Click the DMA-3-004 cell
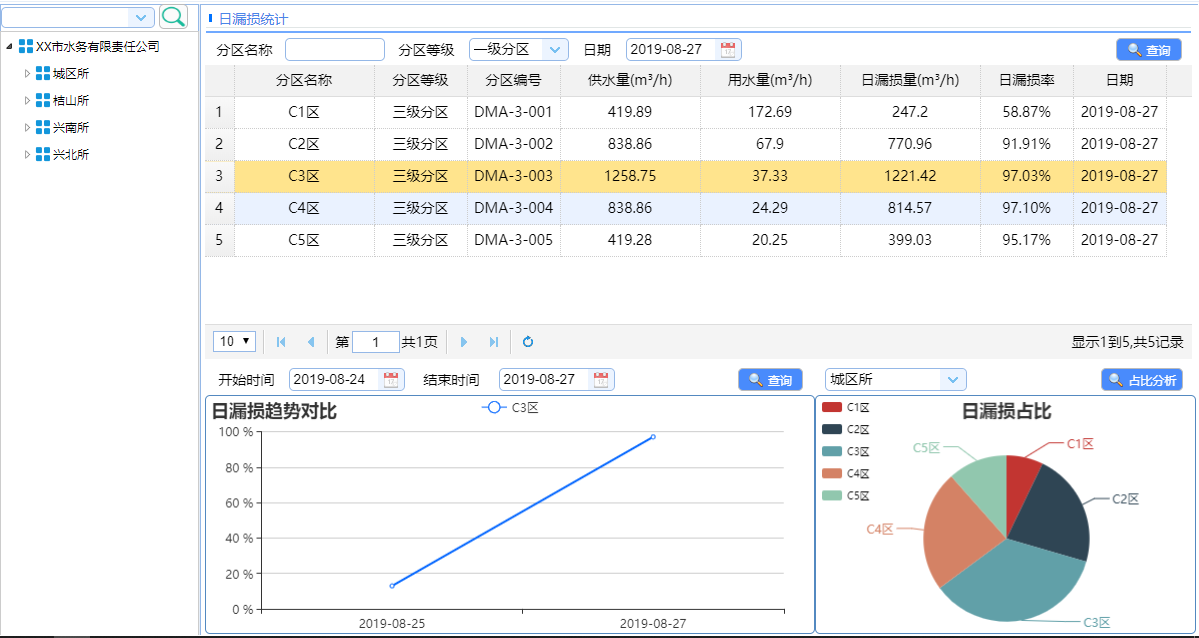The height and width of the screenshot is (638, 1199). tap(514, 208)
